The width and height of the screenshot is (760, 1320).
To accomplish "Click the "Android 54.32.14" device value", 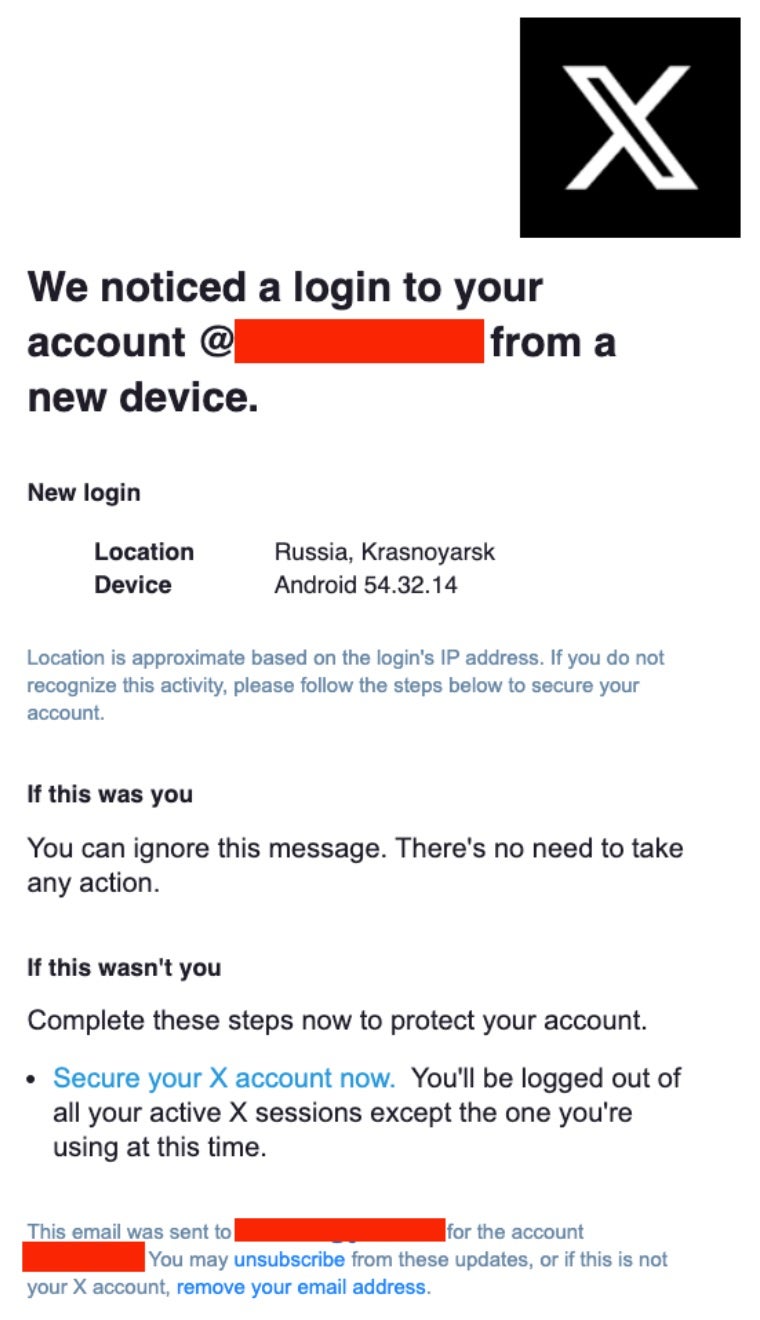I will pos(366,585).
